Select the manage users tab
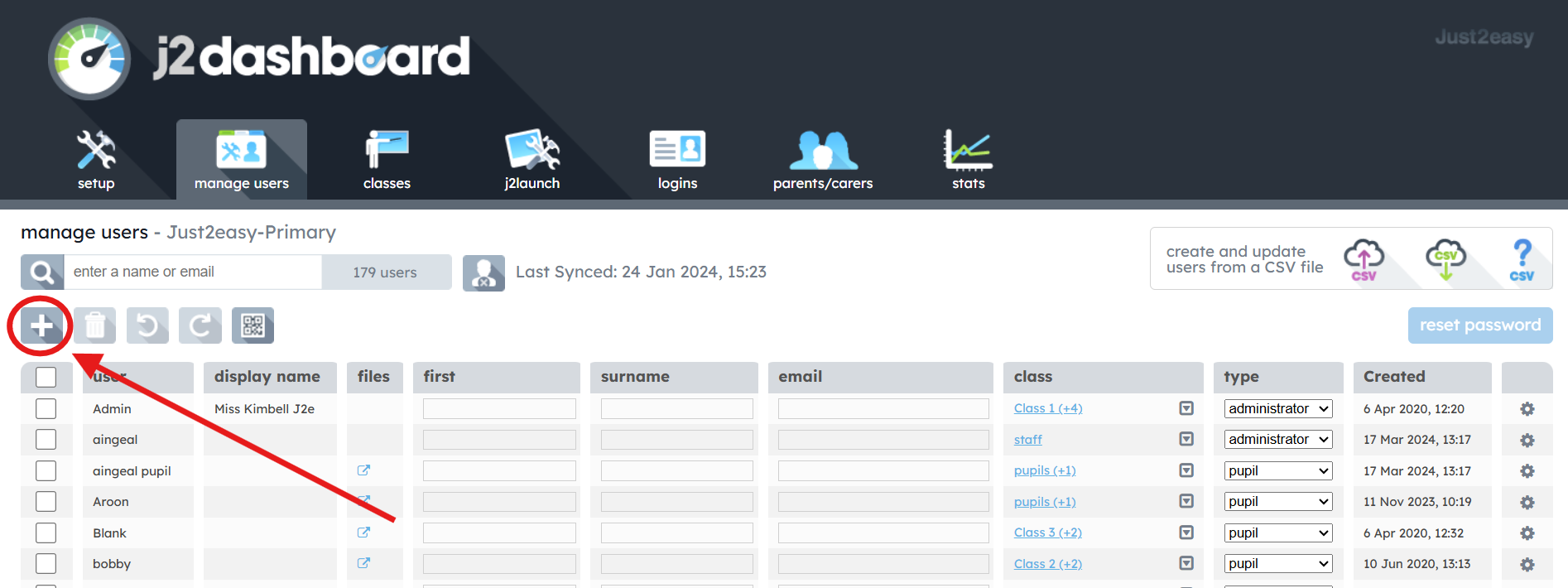Image resolution: width=1568 pixels, height=588 pixels. pyautogui.click(x=242, y=161)
